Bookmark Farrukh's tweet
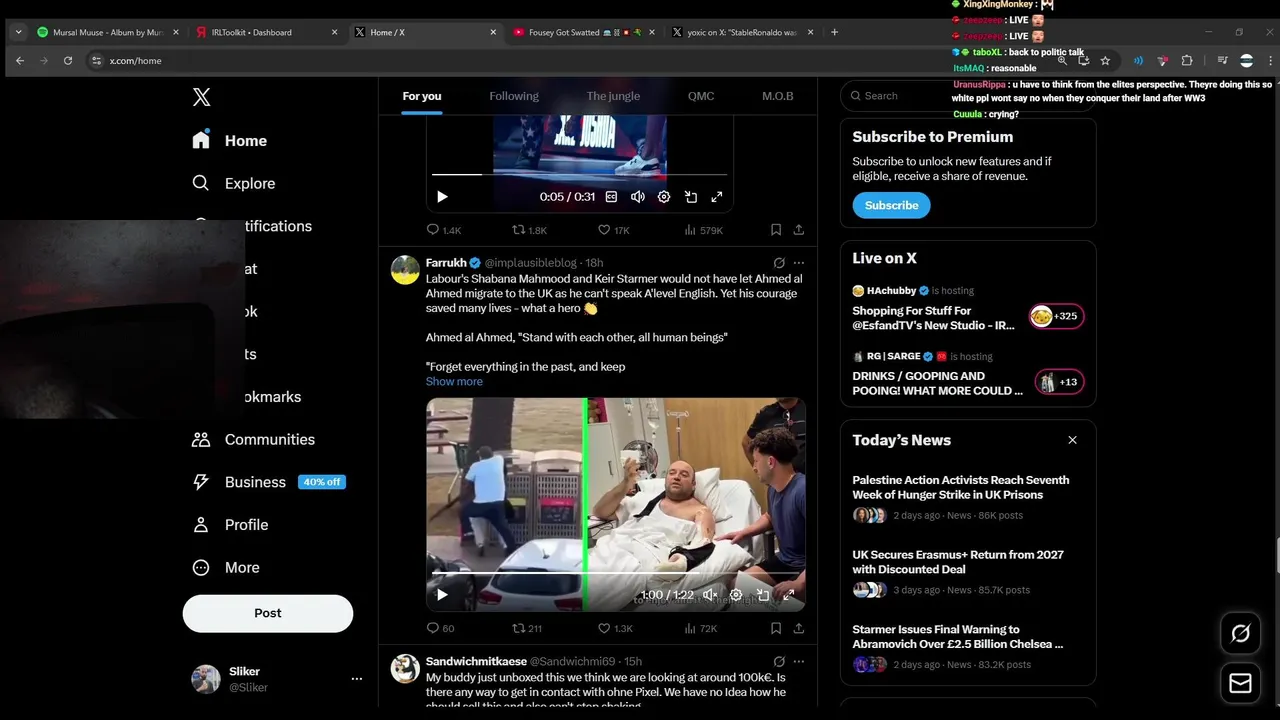The width and height of the screenshot is (1280, 720). pyautogui.click(x=776, y=628)
